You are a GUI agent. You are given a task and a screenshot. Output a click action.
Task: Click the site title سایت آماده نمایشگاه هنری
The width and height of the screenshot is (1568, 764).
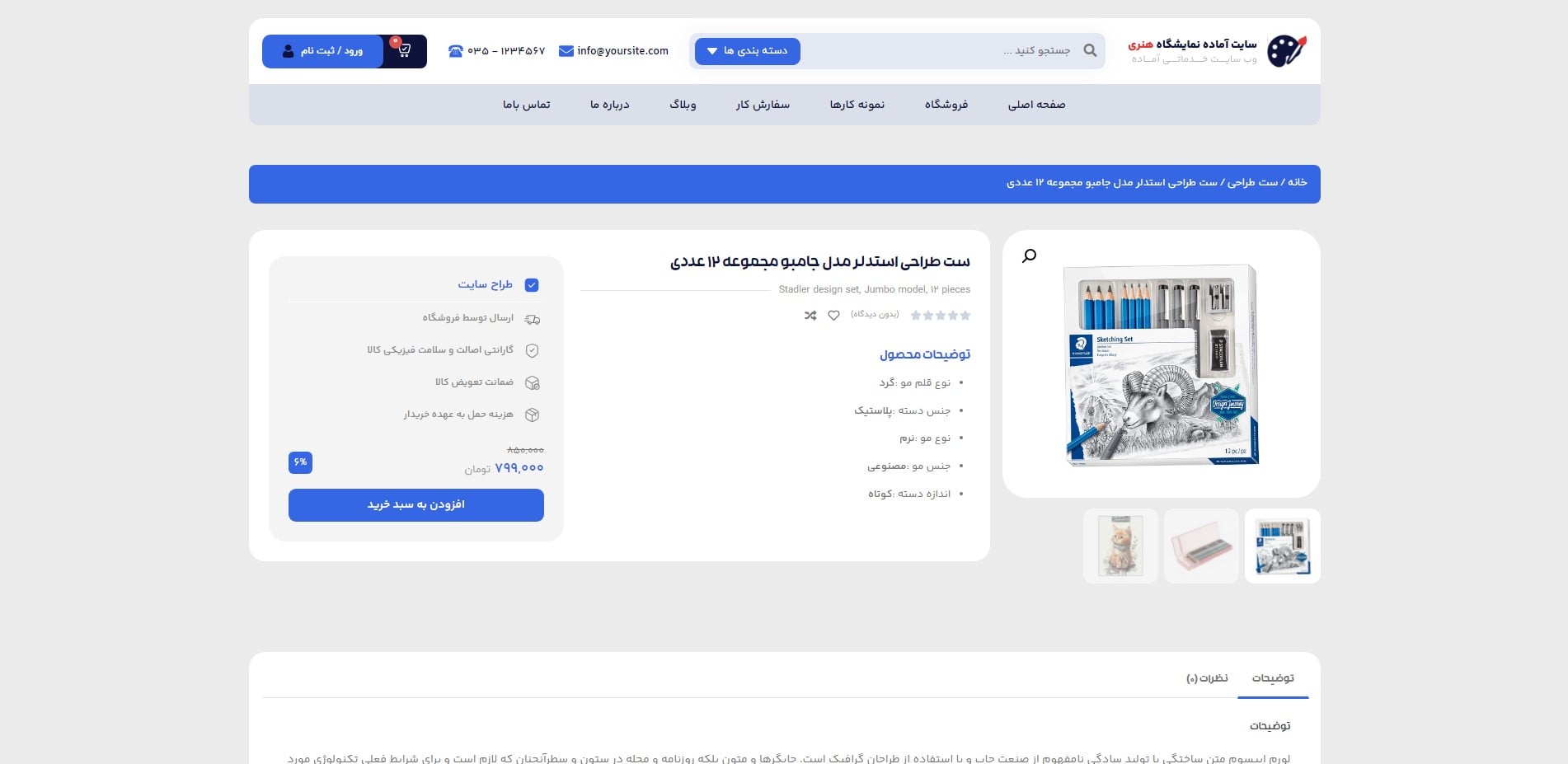pos(1192,44)
